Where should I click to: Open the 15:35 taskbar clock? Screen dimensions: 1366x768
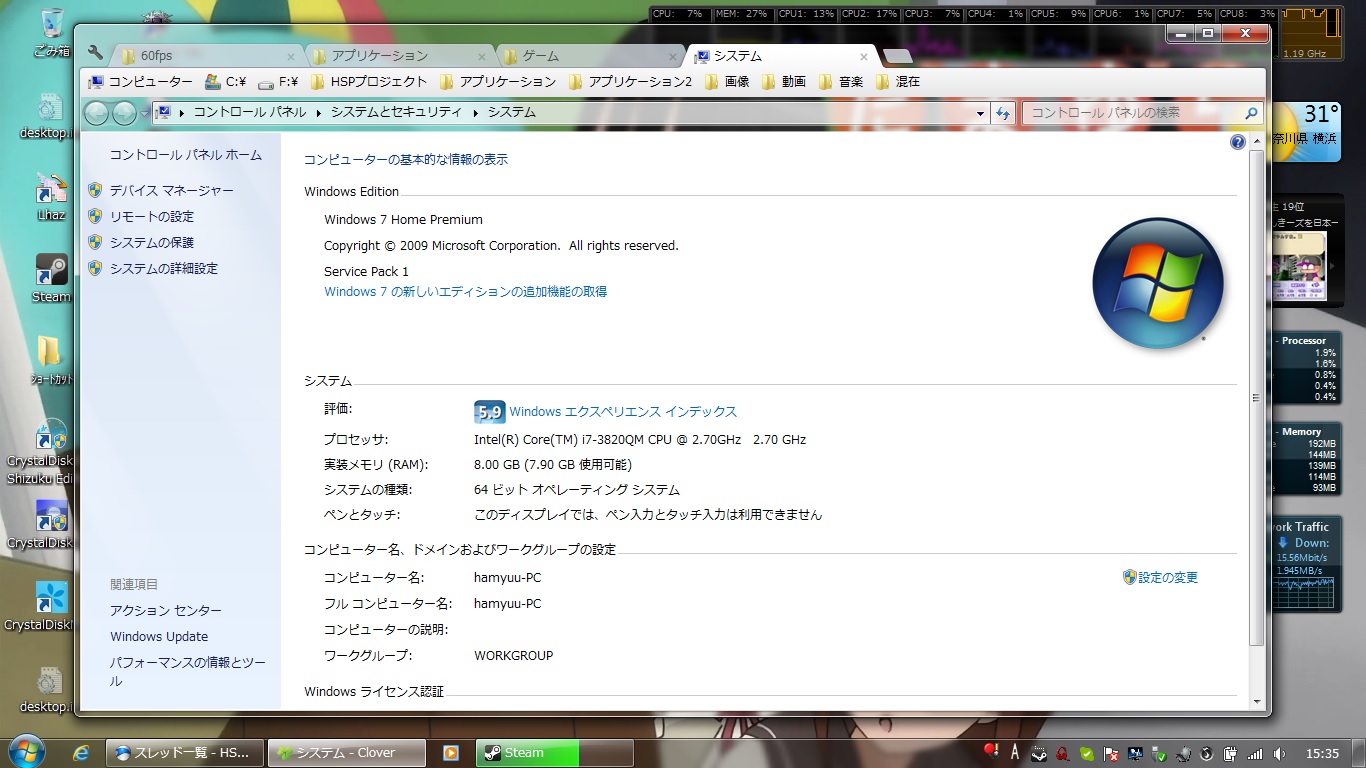(1322, 753)
